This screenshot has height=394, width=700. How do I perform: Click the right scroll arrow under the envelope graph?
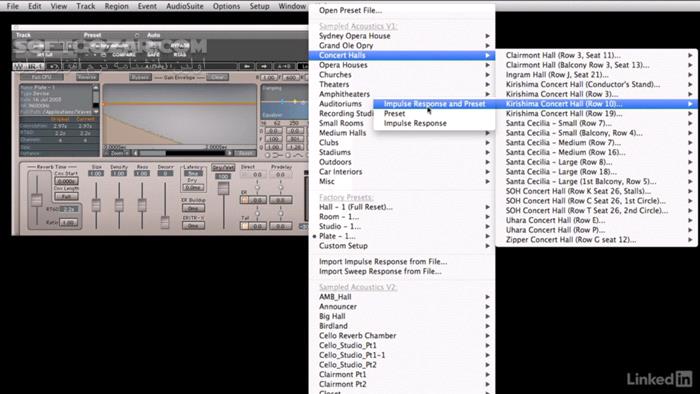pyautogui.click(x=229, y=153)
